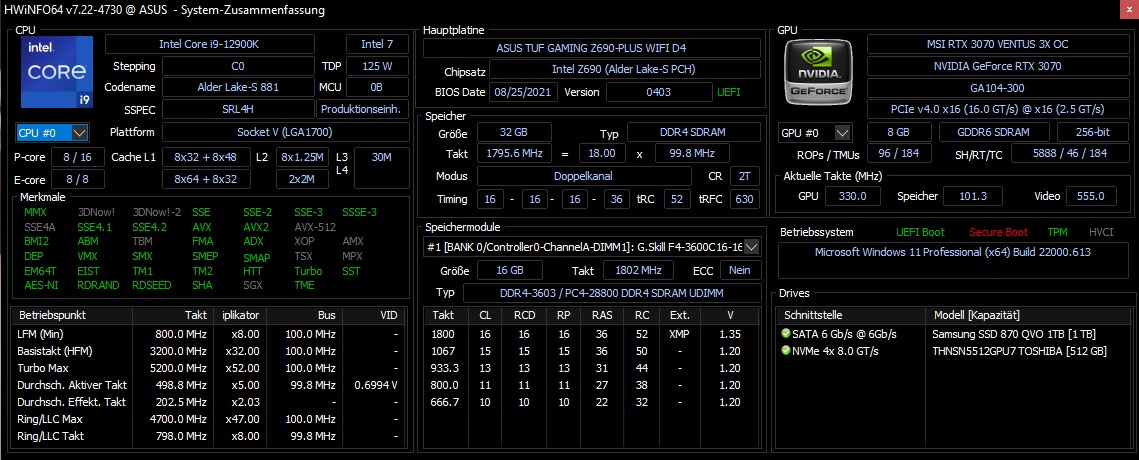
Task: Click the Takt column header in memory table
Action: [x=445, y=315]
